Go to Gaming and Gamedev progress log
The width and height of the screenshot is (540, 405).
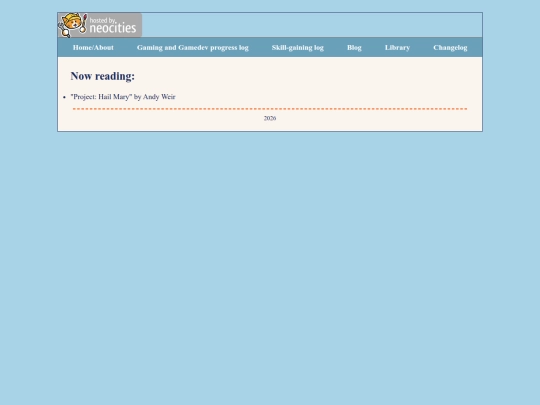(193, 48)
